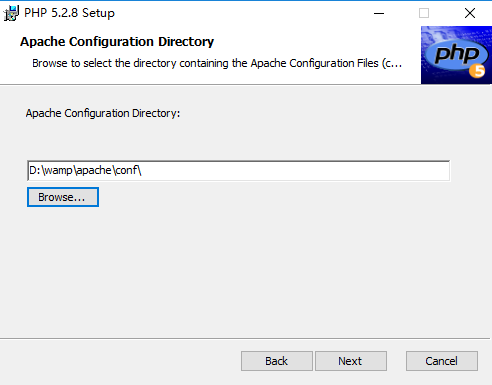492x385 pixels.
Task: Click the separator line above the navigation buttons
Action: pyautogui.click(x=245, y=339)
